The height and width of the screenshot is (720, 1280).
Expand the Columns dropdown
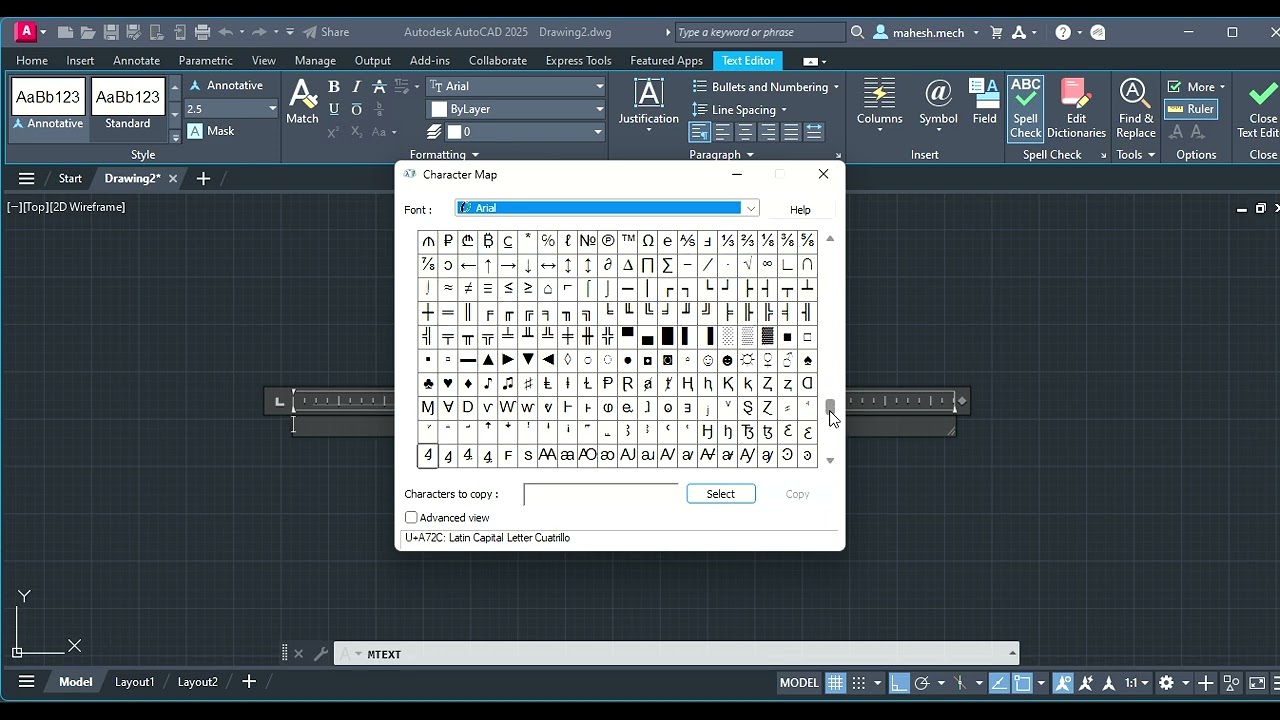[879, 131]
